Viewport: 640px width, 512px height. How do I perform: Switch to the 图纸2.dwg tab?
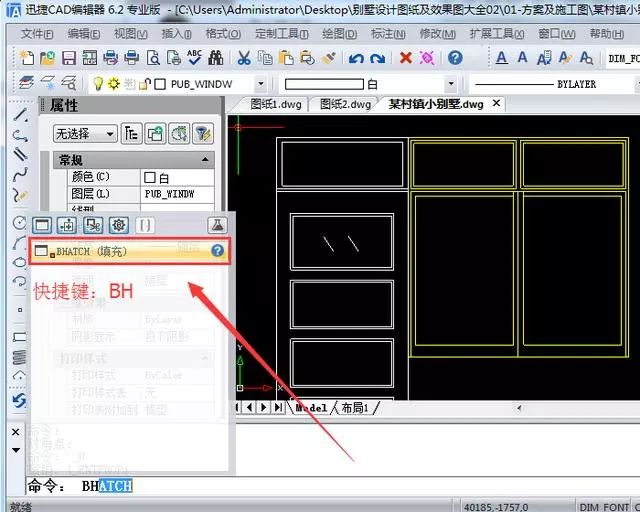345,104
